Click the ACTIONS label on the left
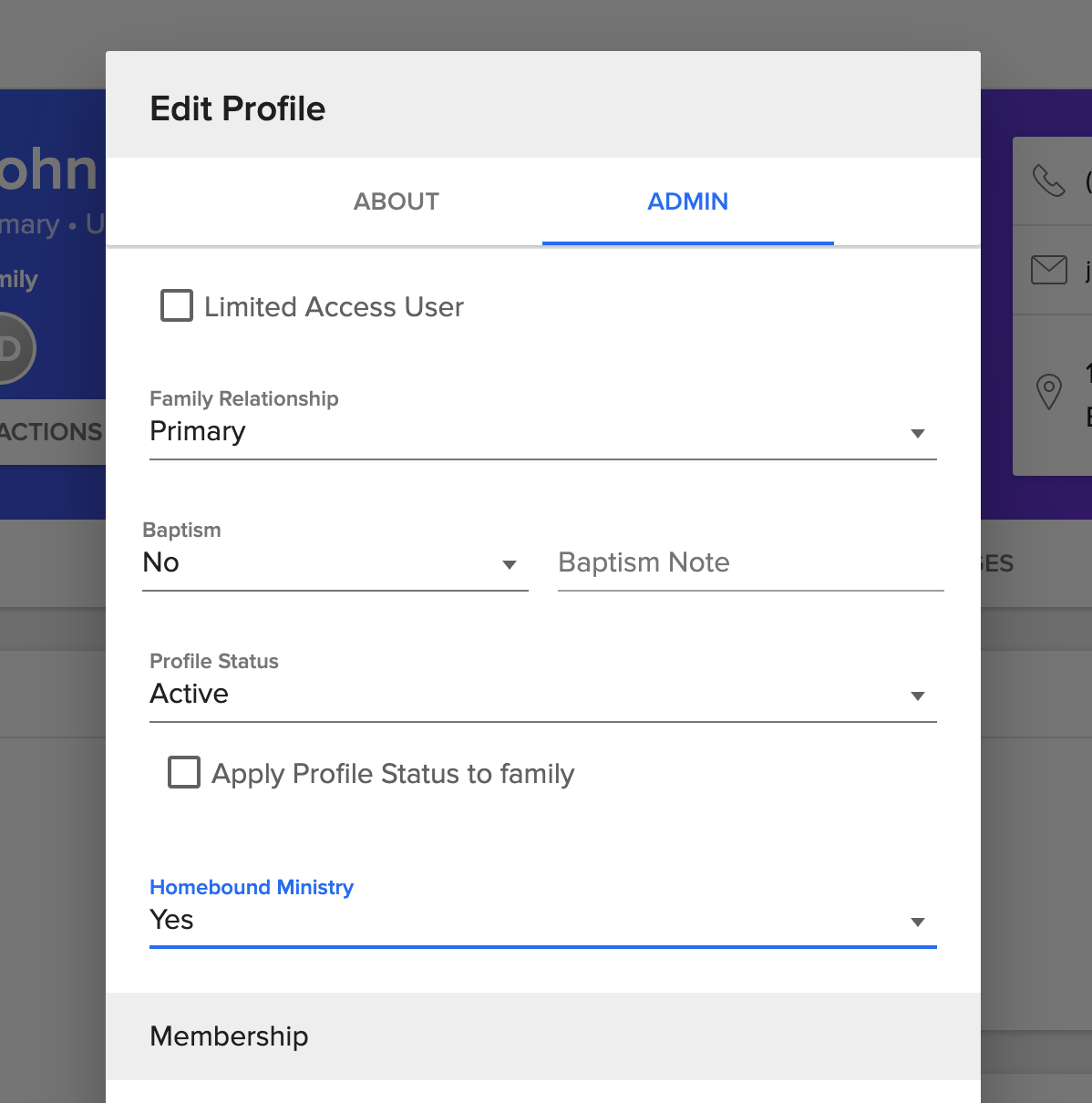1092x1103 pixels. coord(50,432)
